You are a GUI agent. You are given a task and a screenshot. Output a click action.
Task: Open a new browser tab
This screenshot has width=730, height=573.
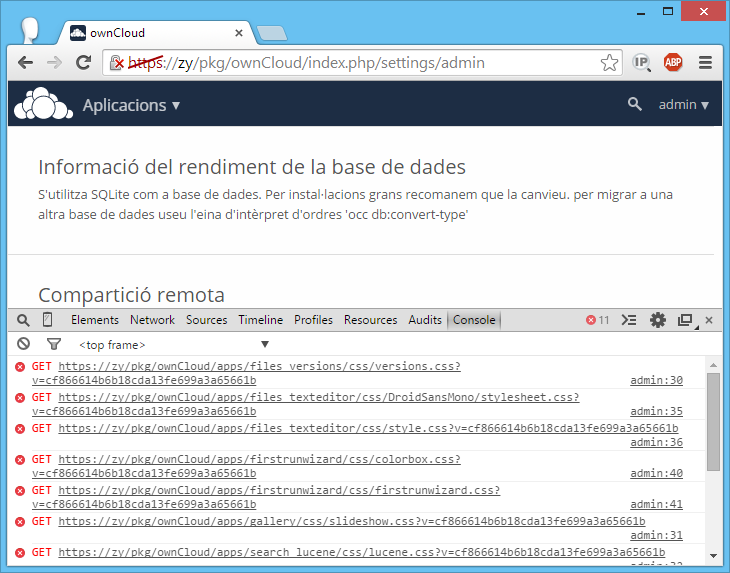[272, 33]
